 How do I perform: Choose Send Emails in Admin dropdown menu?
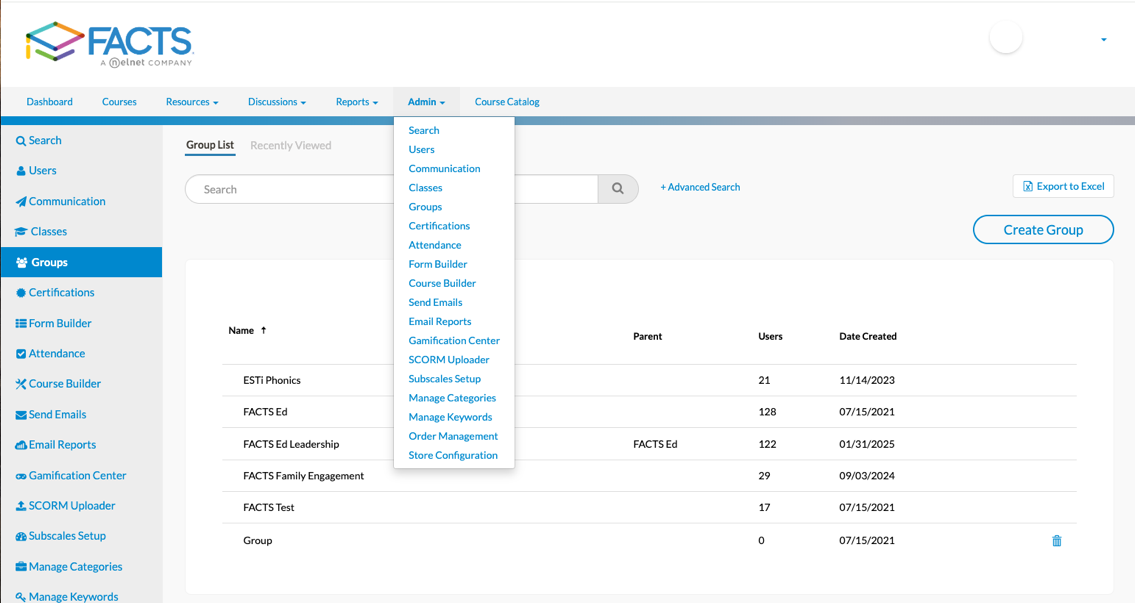click(x=436, y=303)
